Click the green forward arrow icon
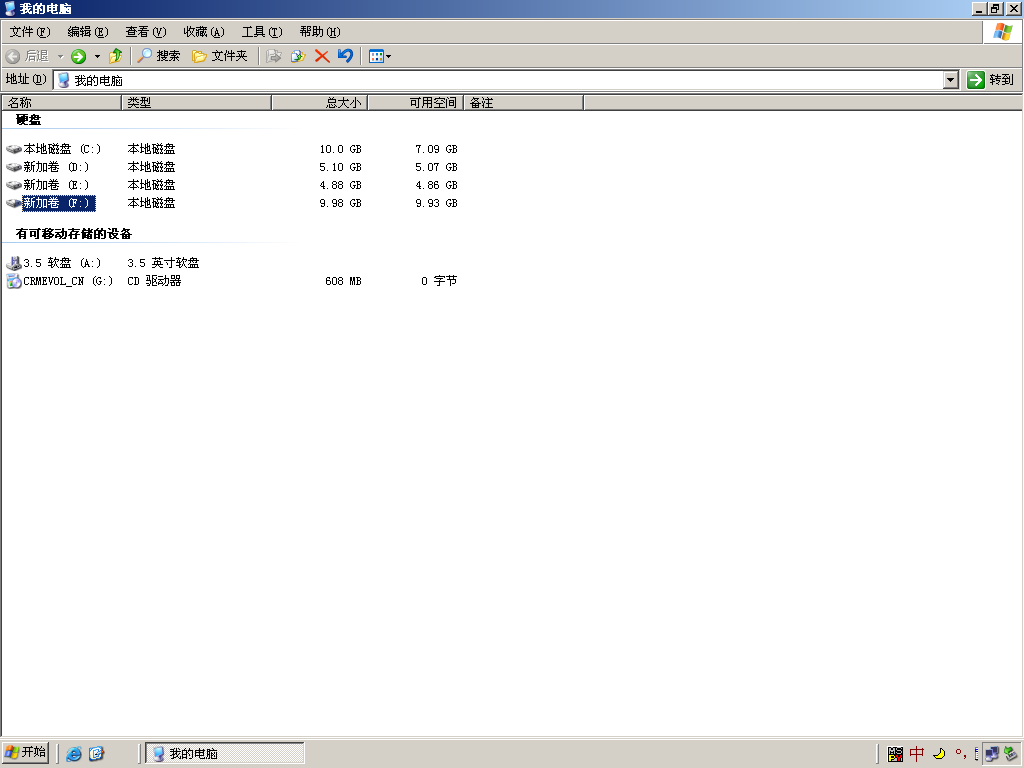The image size is (1024, 768). coord(78,56)
